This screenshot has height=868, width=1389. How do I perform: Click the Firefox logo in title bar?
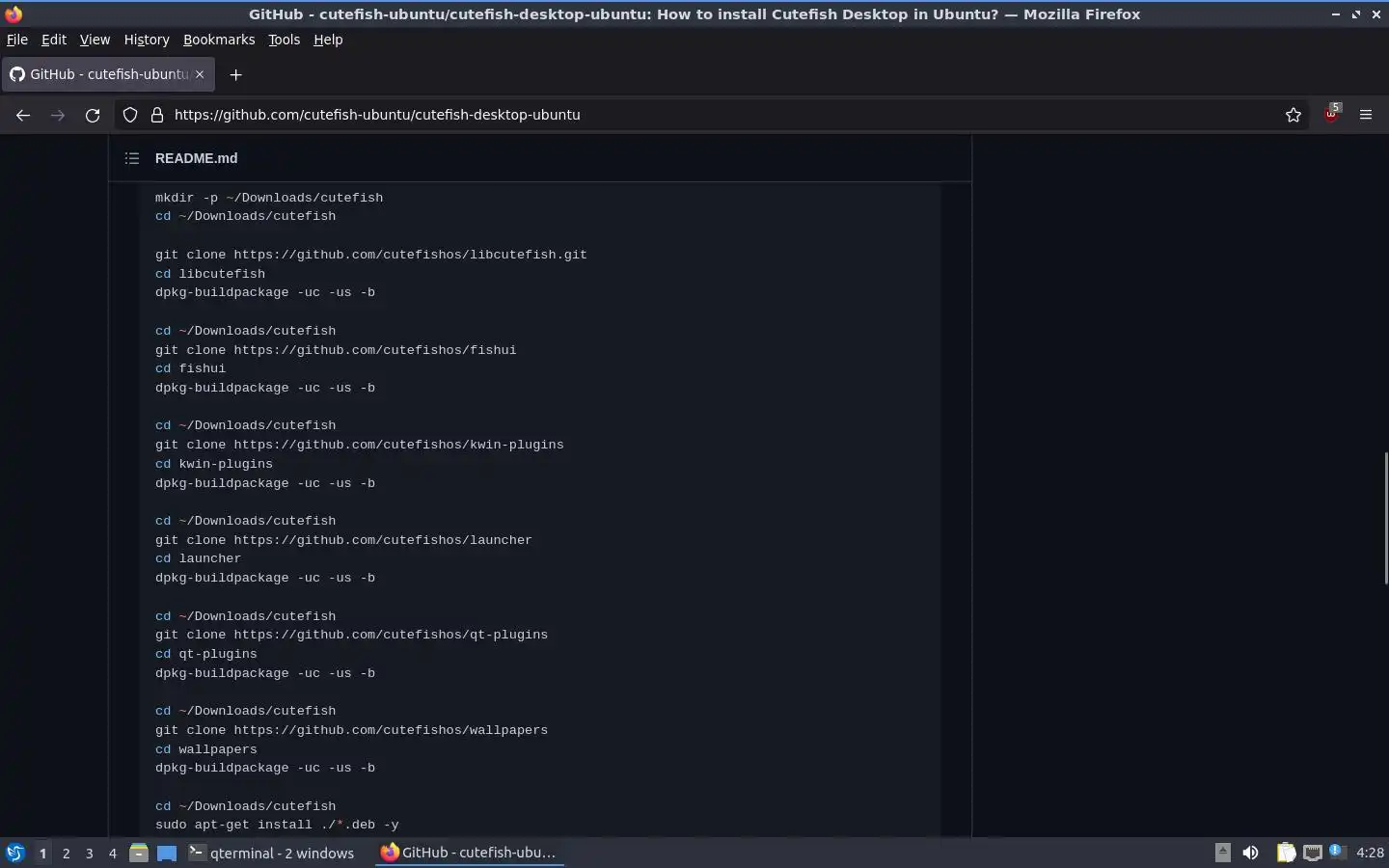(x=14, y=14)
